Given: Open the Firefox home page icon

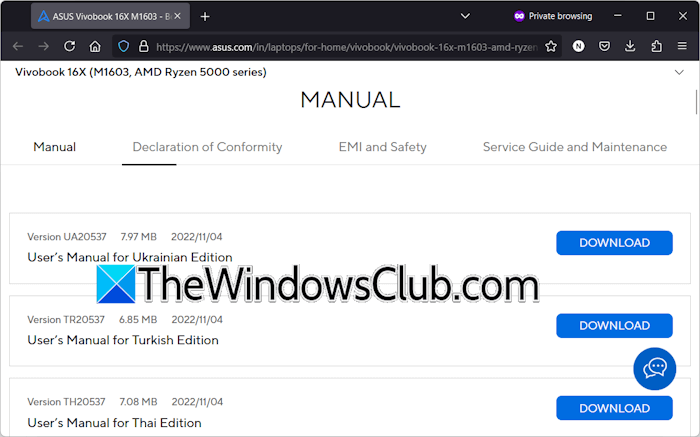Looking at the screenshot, I should 95,46.
